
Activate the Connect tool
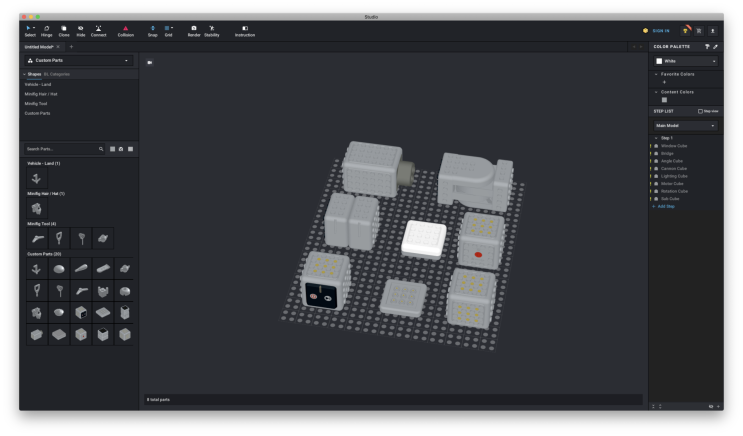pos(98,30)
